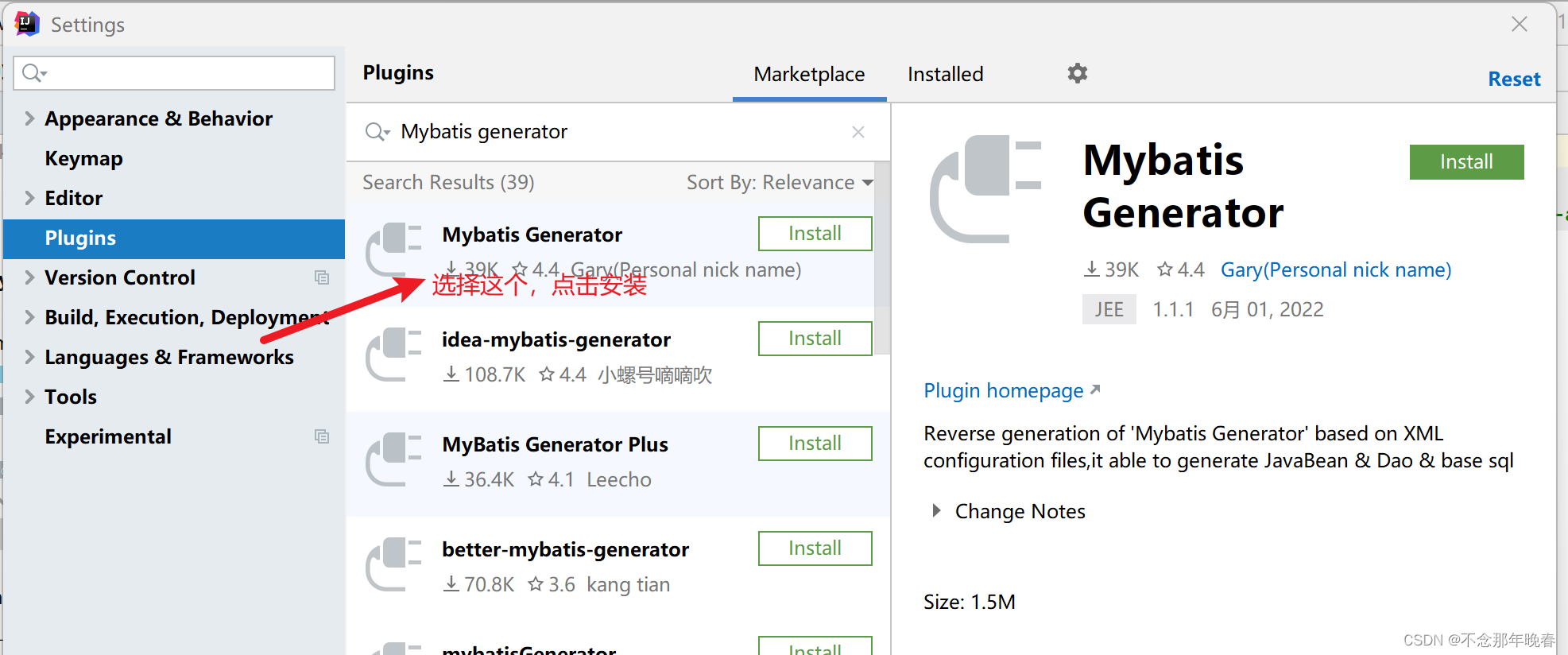Viewport: 1568px width, 655px height.
Task: Click the settings search magnifier icon
Action: pyautogui.click(x=33, y=73)
